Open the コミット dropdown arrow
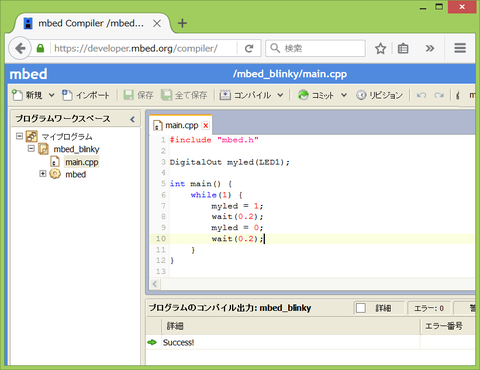 344,95
